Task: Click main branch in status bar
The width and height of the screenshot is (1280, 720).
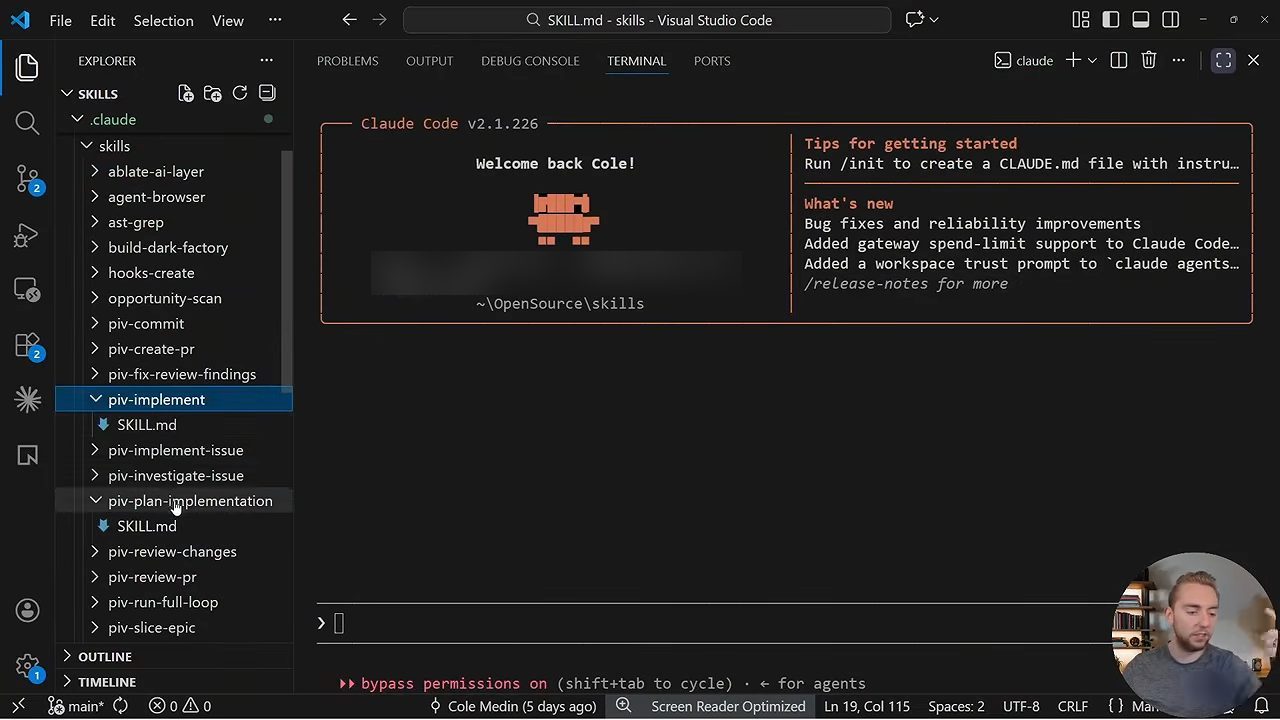Action: [x=76, y=706]
